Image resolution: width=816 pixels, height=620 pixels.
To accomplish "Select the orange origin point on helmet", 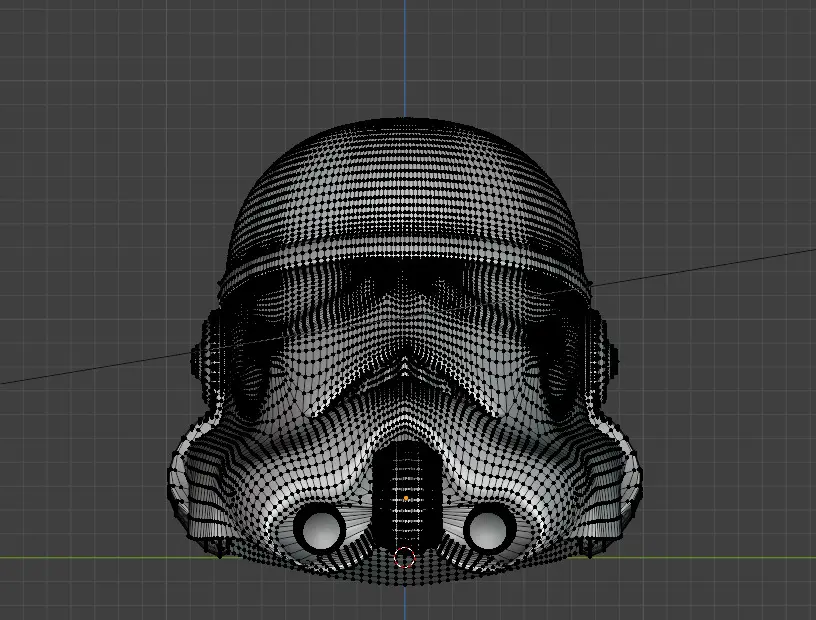I will point(406,498).
